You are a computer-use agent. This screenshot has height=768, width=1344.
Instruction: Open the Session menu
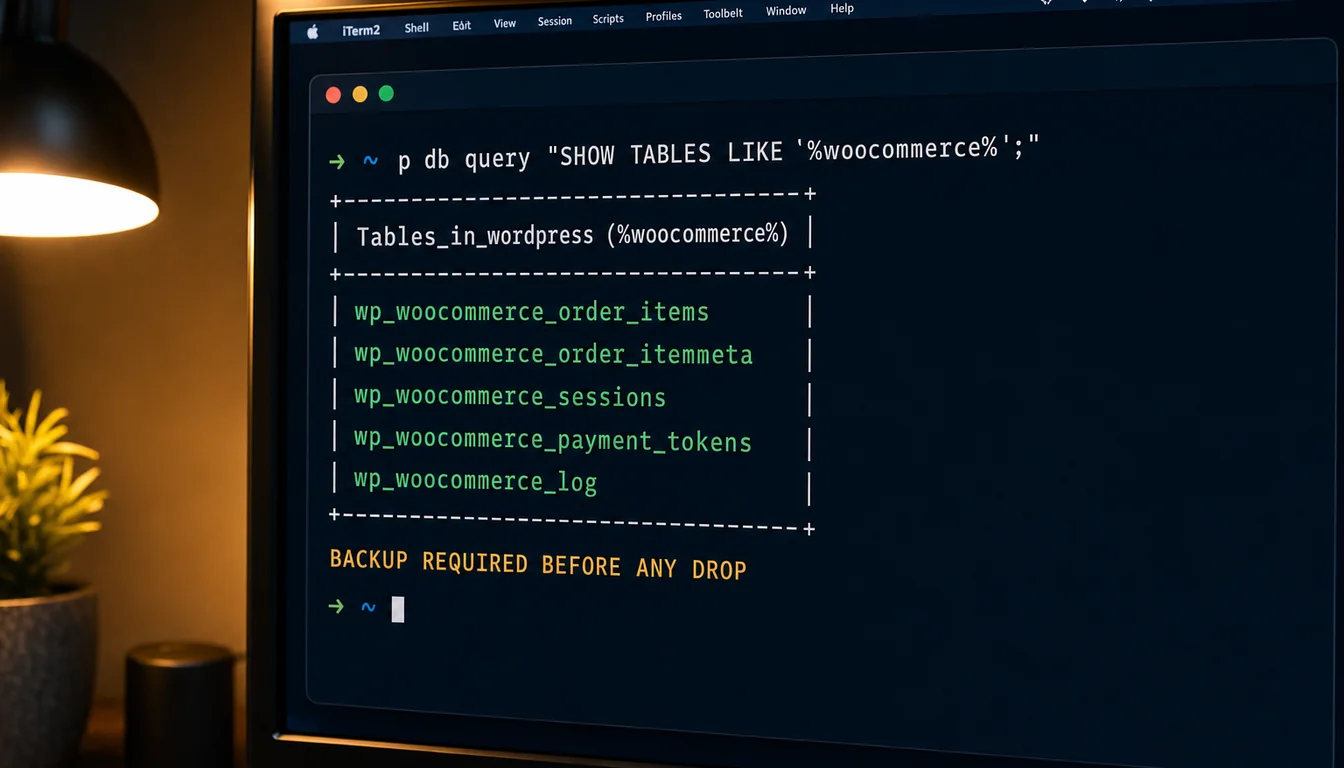point(555,21)
